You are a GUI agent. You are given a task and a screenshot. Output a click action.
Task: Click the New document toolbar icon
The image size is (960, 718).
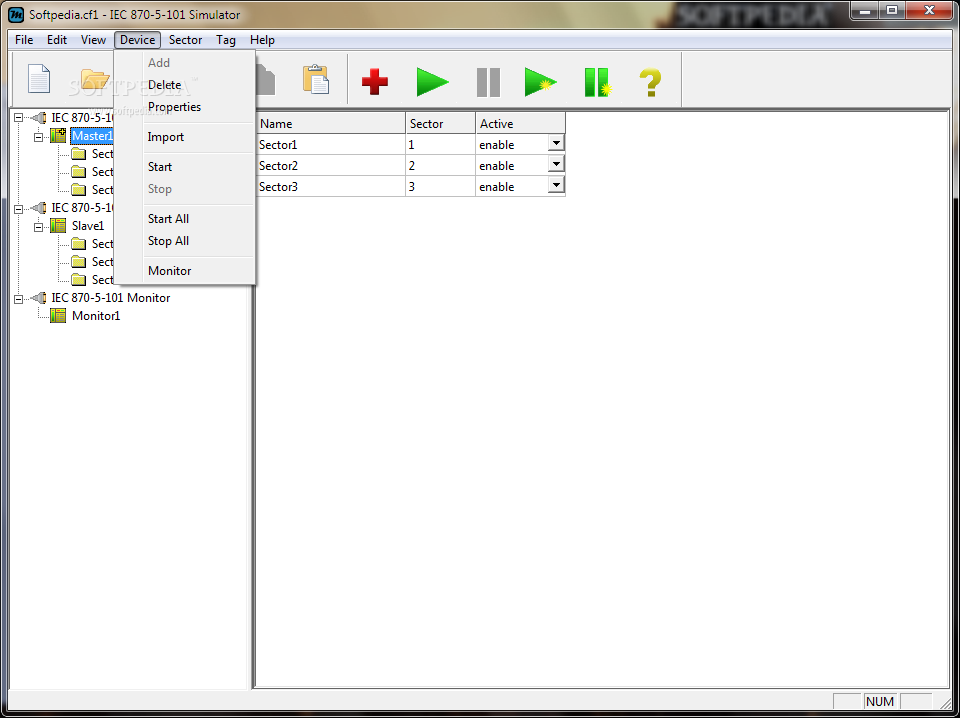[39, 80]
